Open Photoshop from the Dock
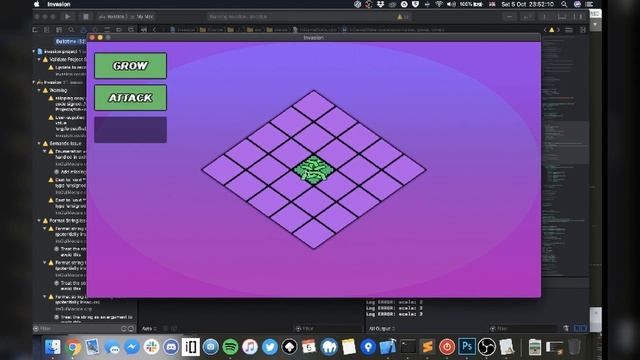The width and height of the screenshot is (640, 360). (x=467, y=347)
